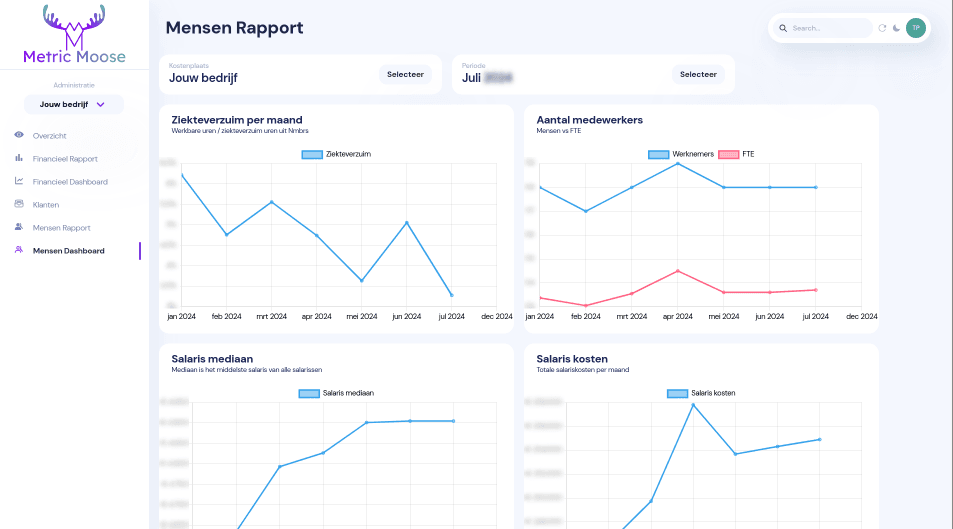Image resolution: width=953 pixels, height=529 pixels.
Task: Click the line chart icon for Financieel Dashboard
Action: tap(19, 181)
